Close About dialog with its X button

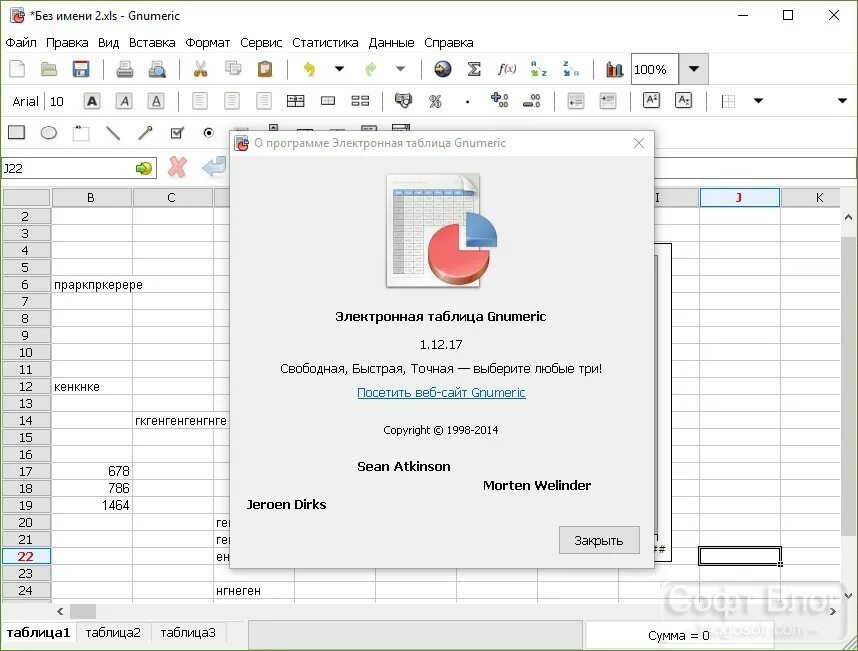(x=639, y=143)
